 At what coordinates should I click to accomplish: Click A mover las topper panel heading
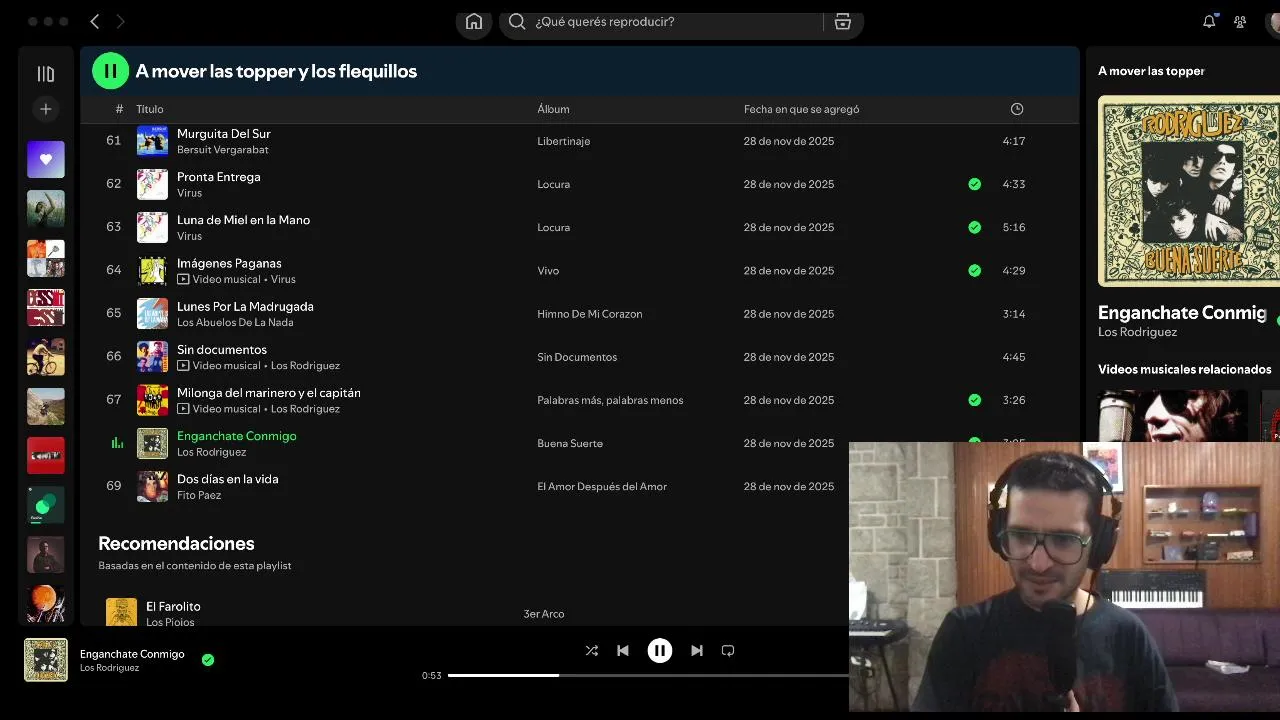(x=1151, y=71)
